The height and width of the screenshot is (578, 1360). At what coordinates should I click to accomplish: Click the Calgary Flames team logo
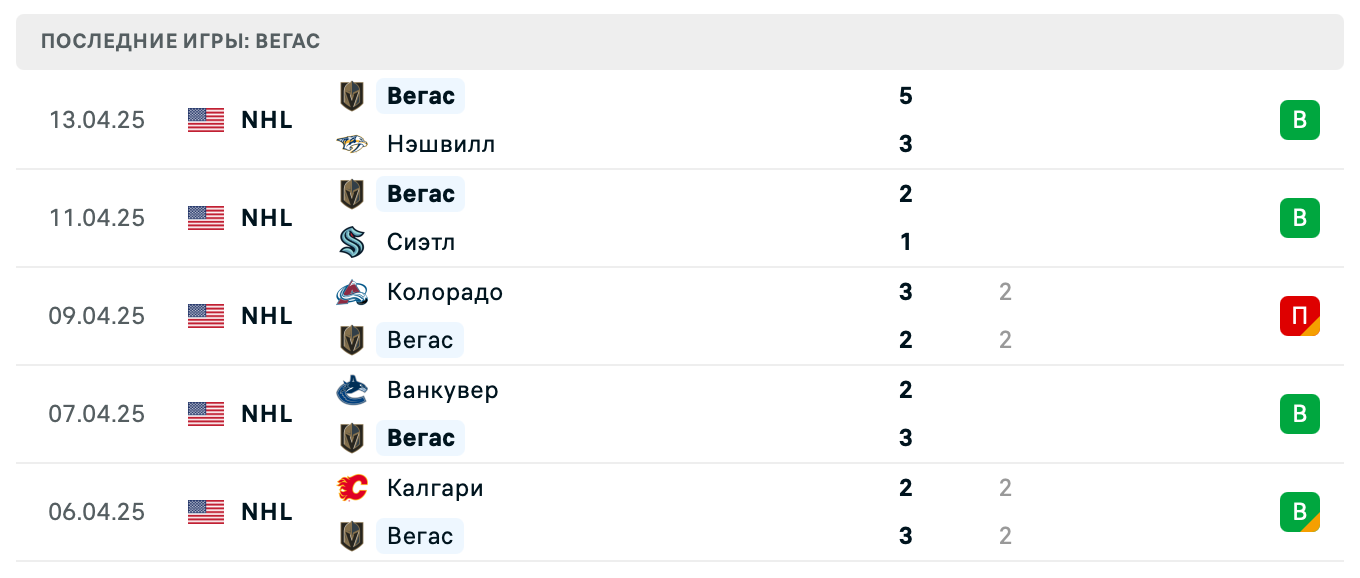352,488
